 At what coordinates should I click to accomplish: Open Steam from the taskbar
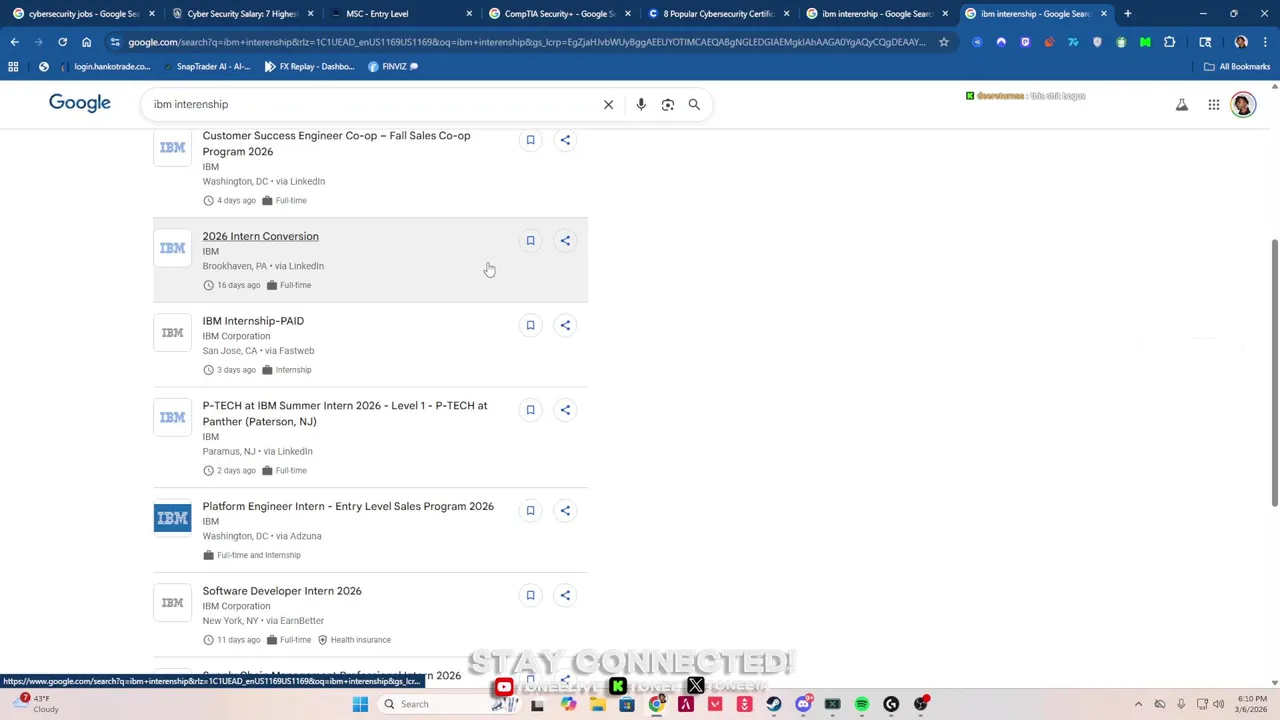pos(774,704)
